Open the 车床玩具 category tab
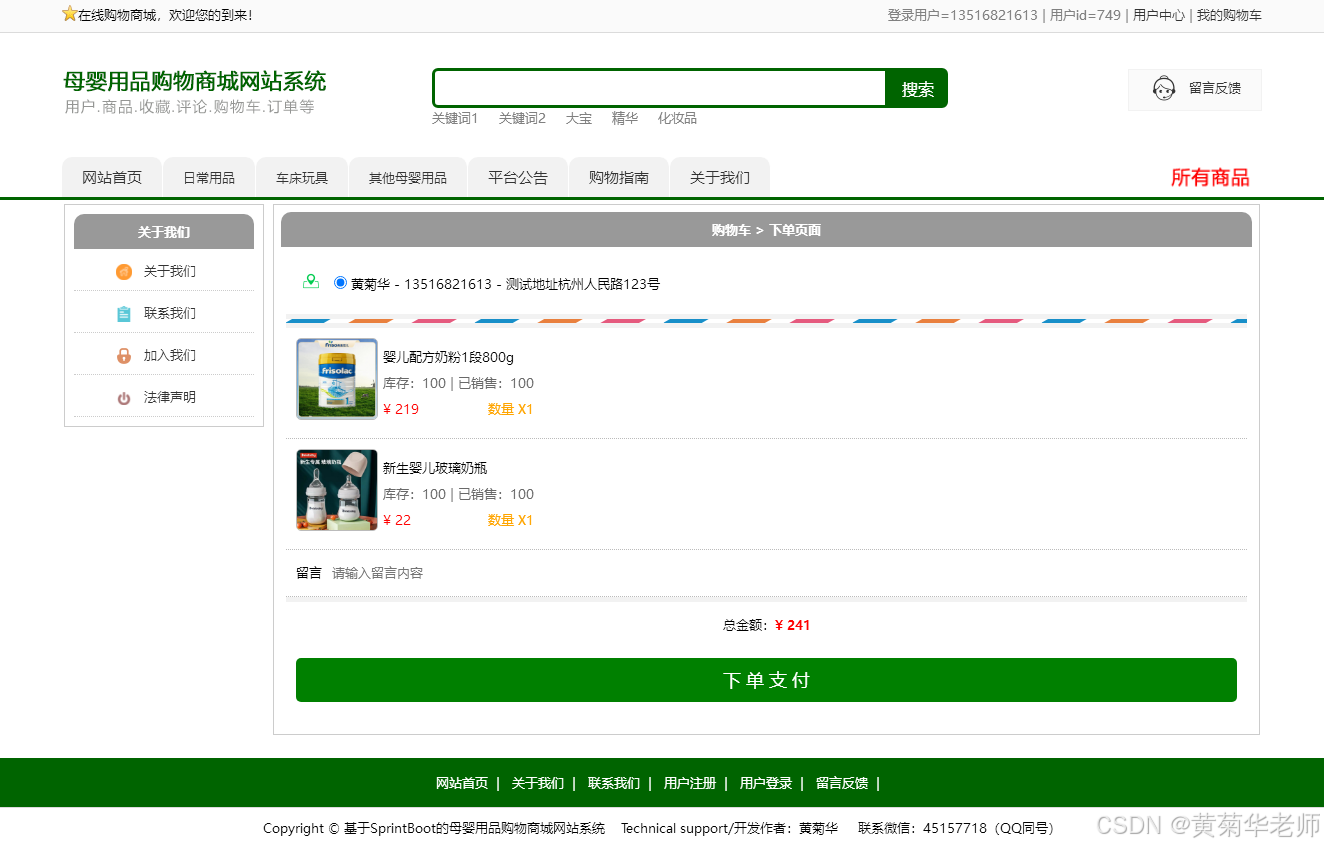This screenshot has width=1324, height=847. [302, 178]
